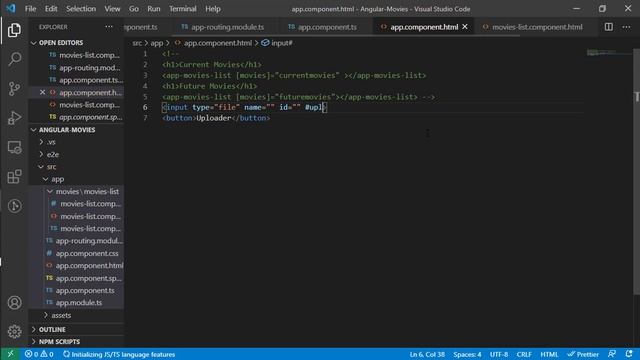The width and height of the screenshot is (640, 360).
Task: Open the Help menu
Action: (213, 9)
